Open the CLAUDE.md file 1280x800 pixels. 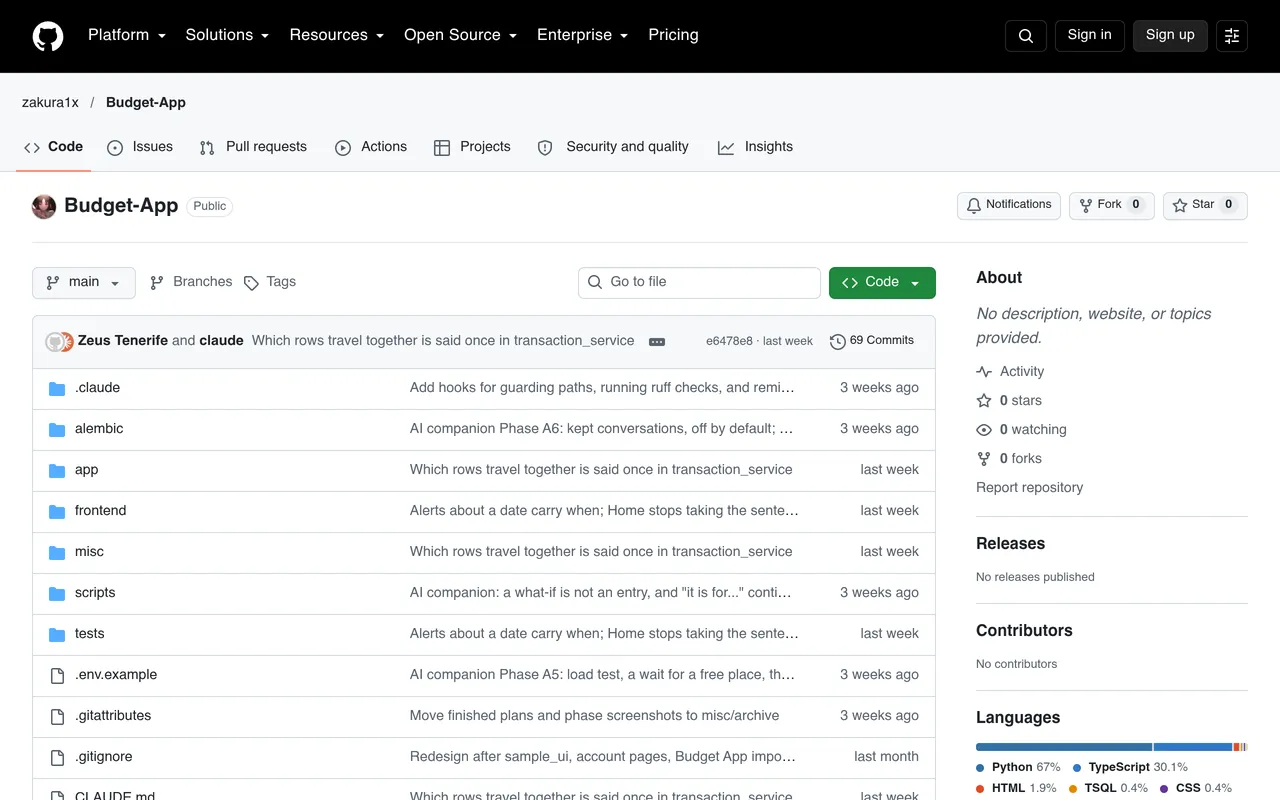115,796
